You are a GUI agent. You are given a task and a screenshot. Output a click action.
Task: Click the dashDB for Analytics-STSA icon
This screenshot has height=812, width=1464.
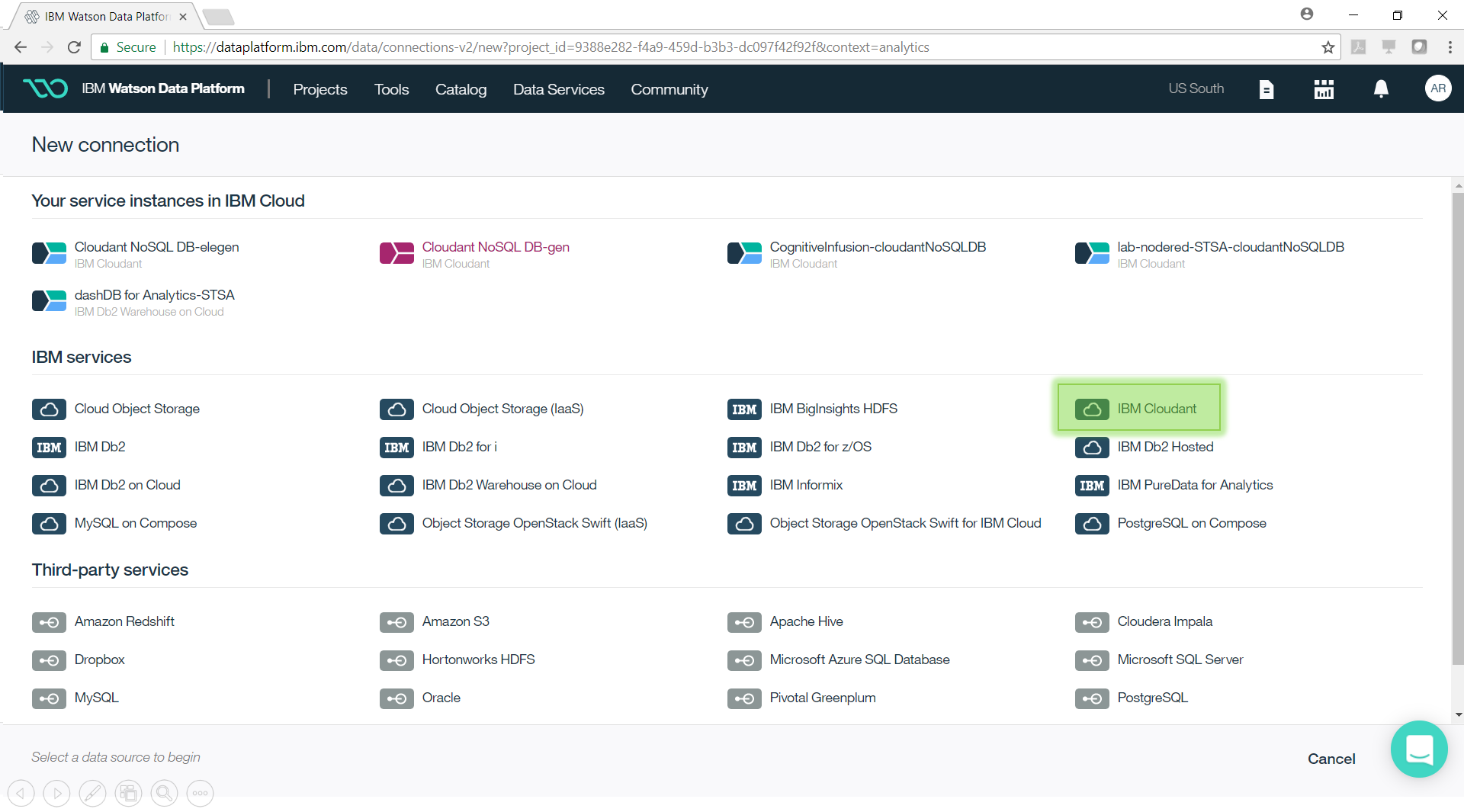pos(49,301)
